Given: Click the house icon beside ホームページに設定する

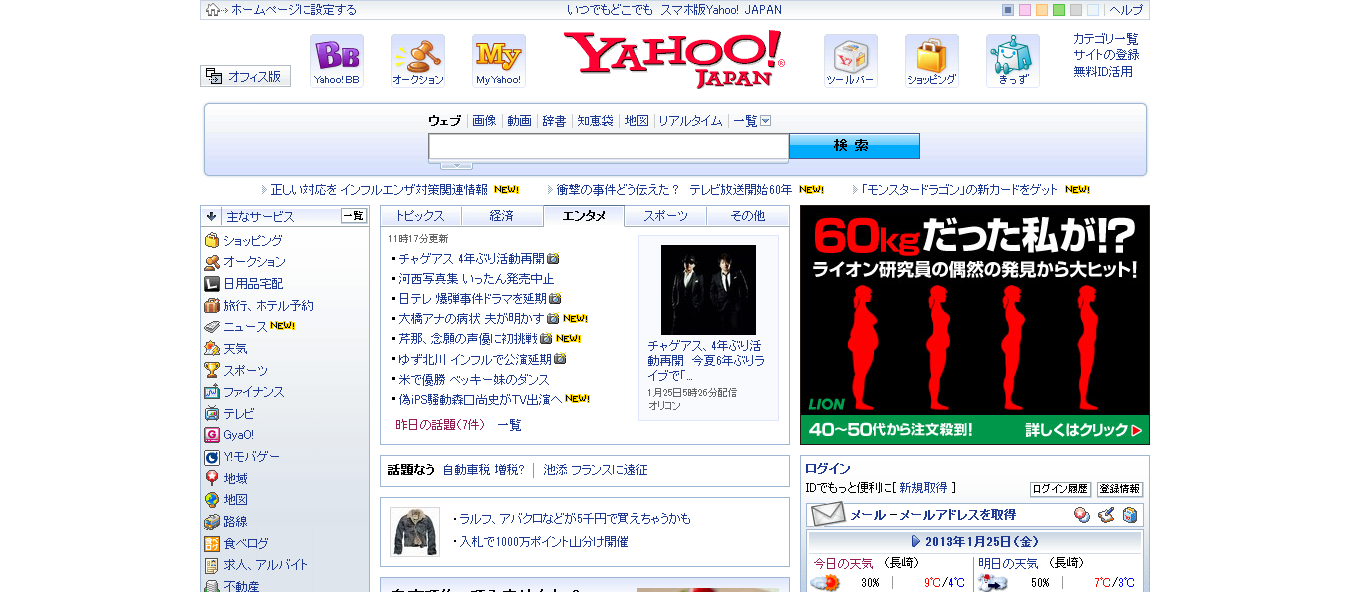Looking at the screenshot, I should 212,10.
